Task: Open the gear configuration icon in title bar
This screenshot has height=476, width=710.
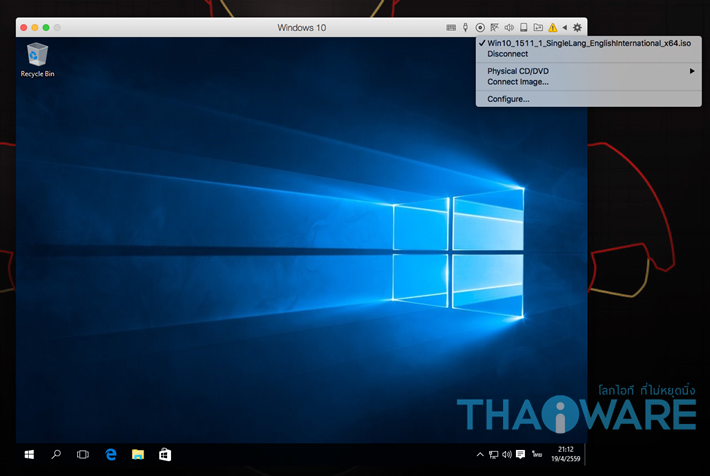Action: click(x=577, y=28)
